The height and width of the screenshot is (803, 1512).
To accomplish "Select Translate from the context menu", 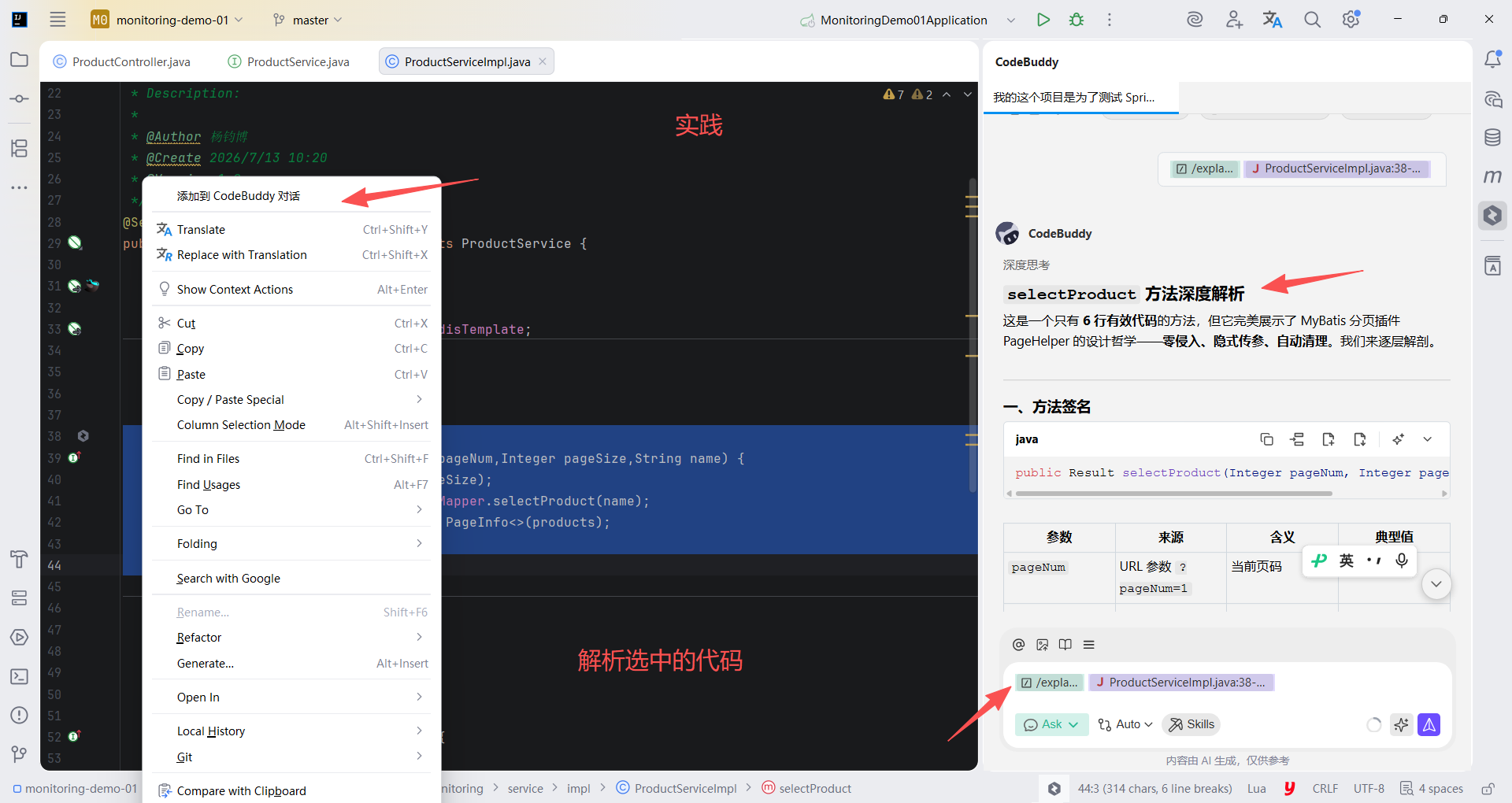I will point(291,230).
